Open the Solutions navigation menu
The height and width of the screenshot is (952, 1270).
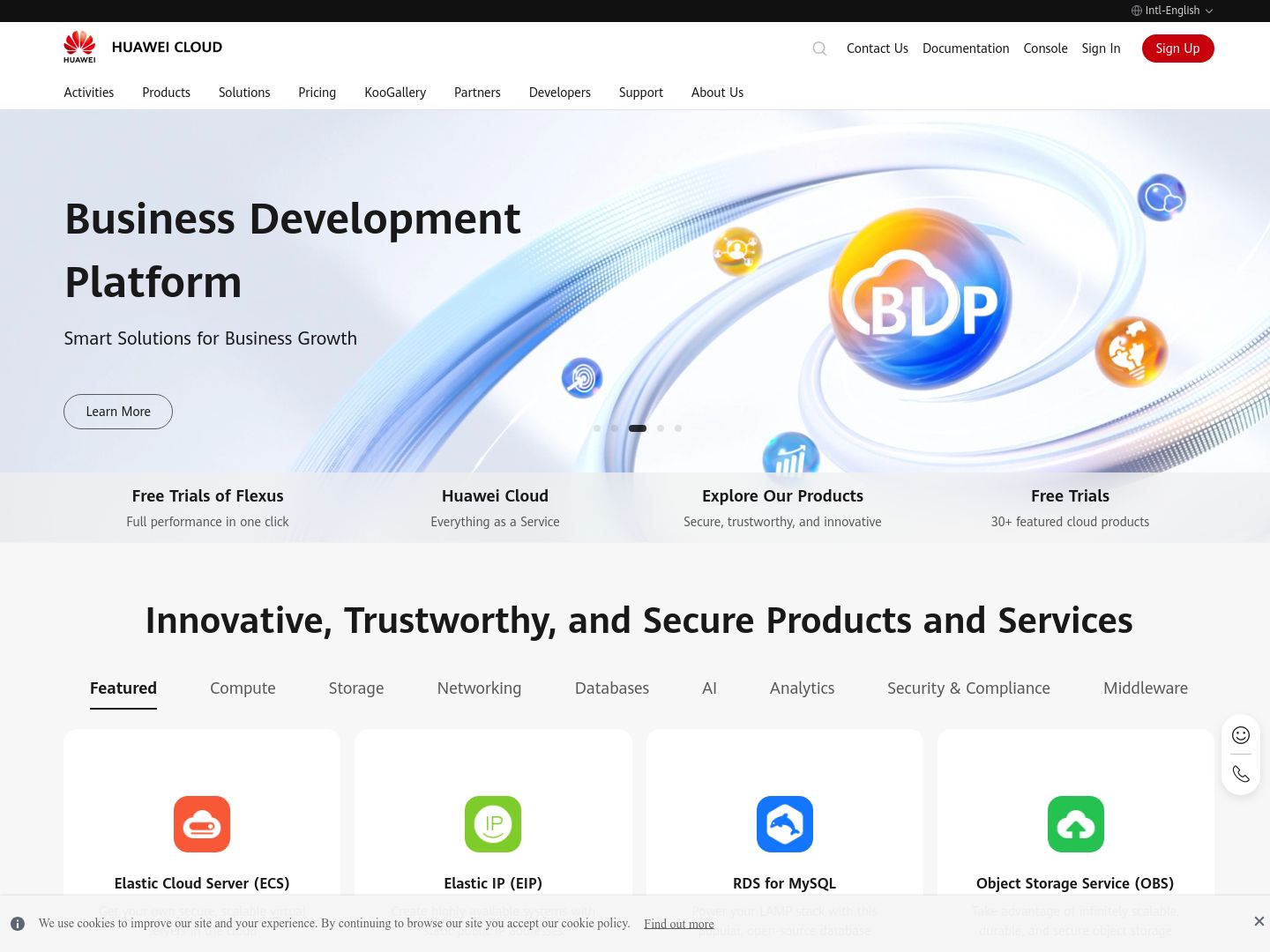pos(244,93)
